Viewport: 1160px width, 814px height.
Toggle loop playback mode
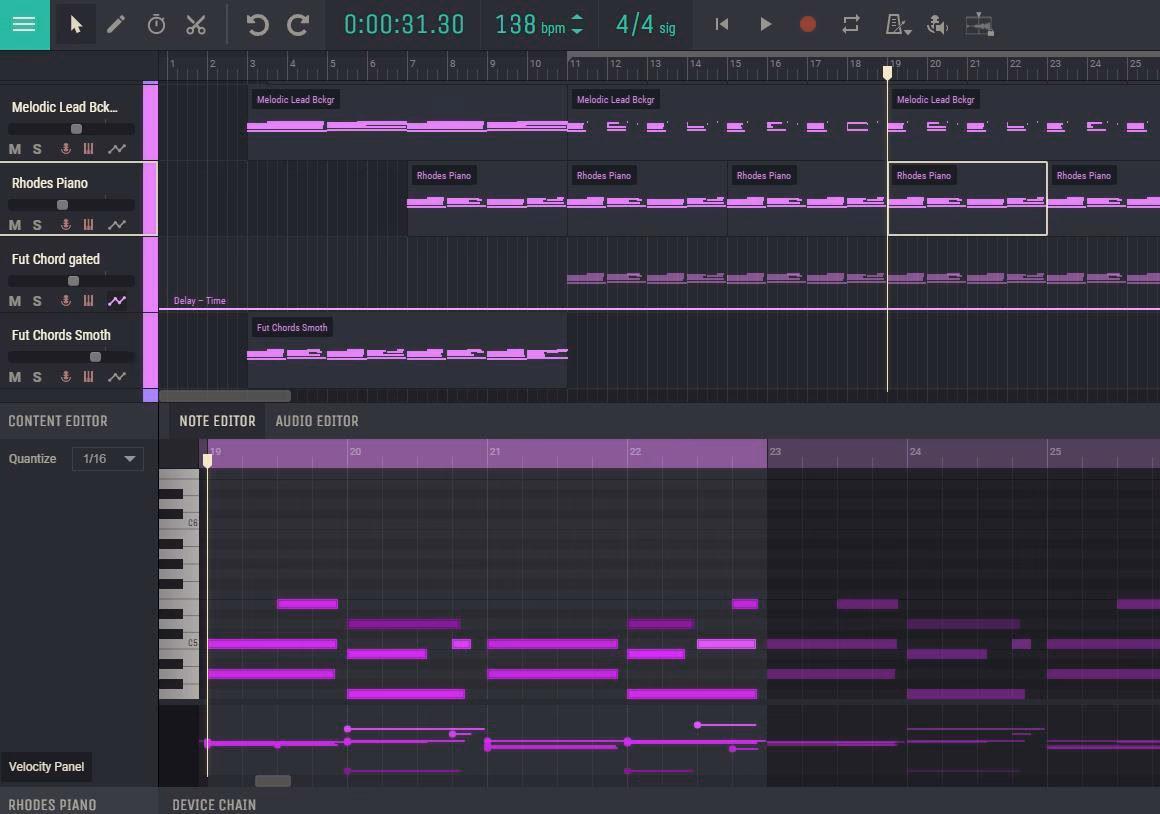pyautogui.click(x=851, y=24)
